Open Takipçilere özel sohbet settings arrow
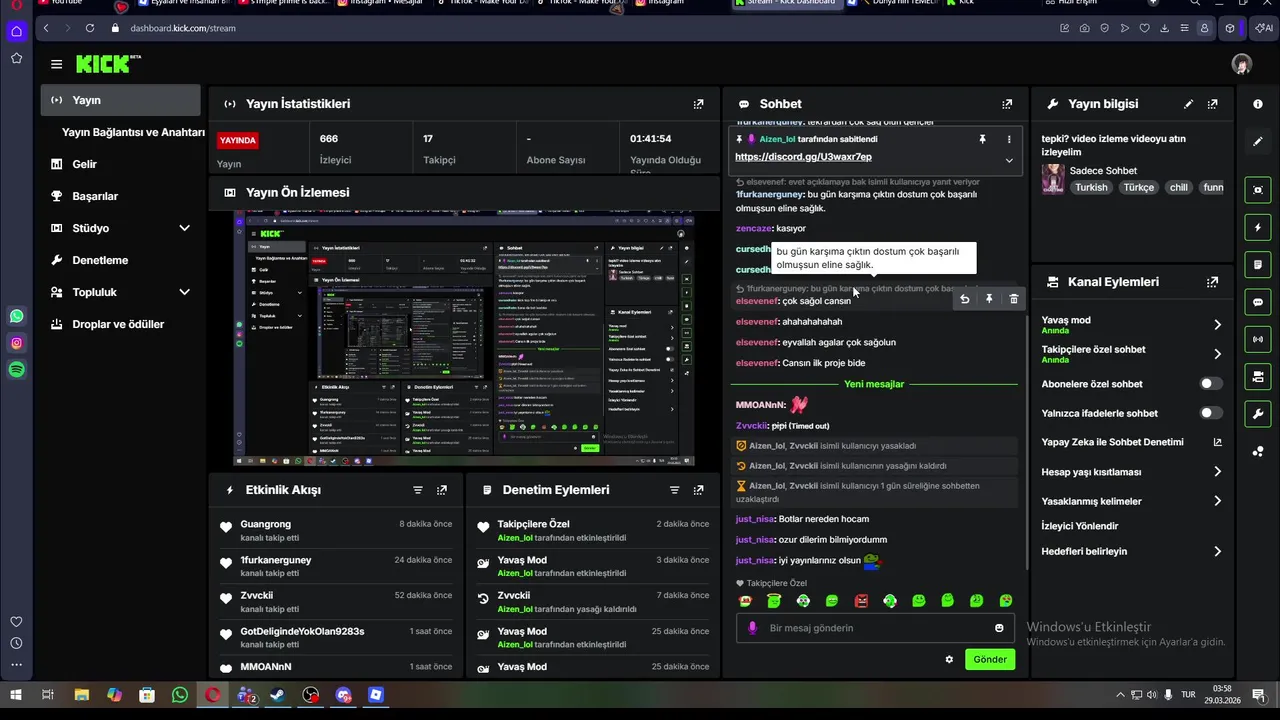Screen dimensions: 1280x720 point(1217,354)
